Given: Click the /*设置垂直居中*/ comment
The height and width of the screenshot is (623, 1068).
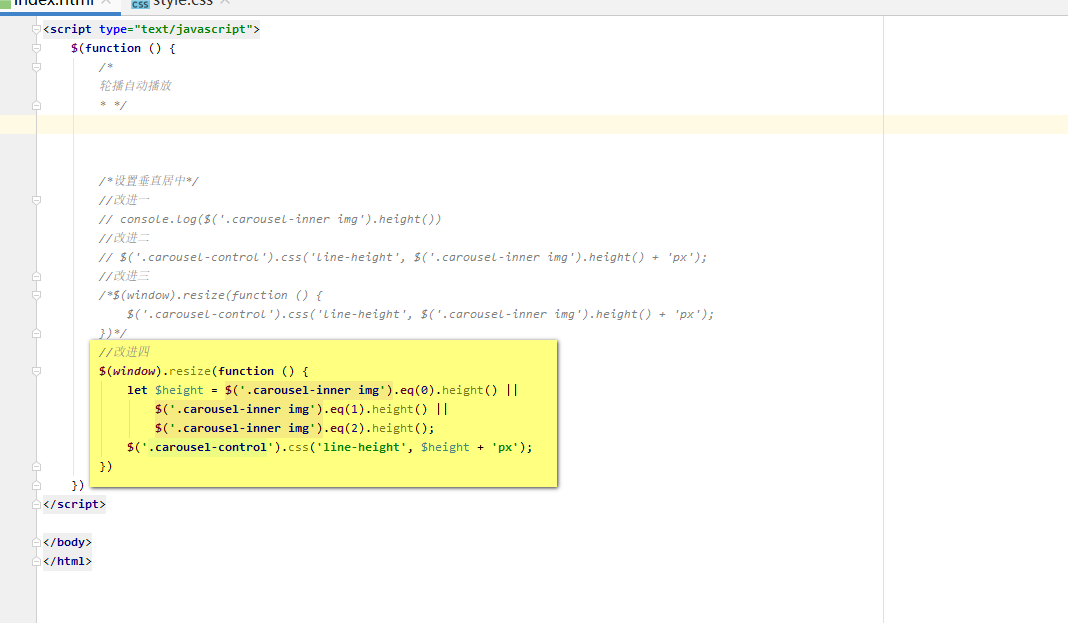Looking at the screenshot, I should click(x=148, y=181).
